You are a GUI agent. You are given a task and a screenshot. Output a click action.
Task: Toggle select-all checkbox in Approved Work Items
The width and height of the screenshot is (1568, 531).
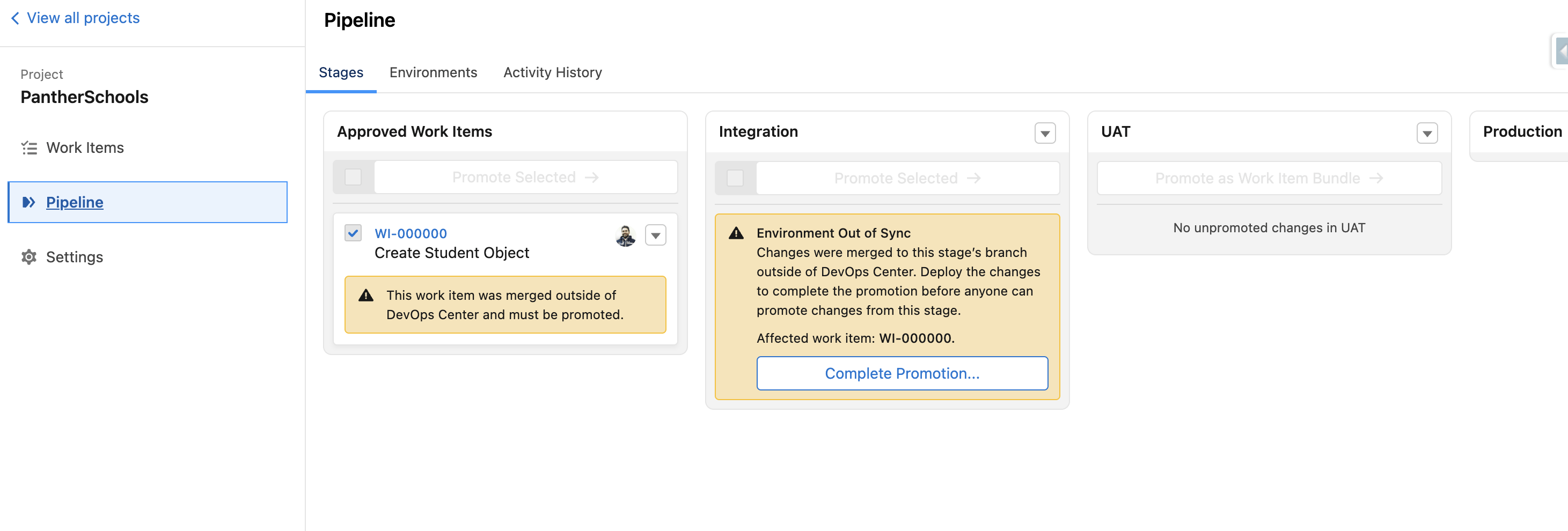pyautogui.click(x=353, y=177)
